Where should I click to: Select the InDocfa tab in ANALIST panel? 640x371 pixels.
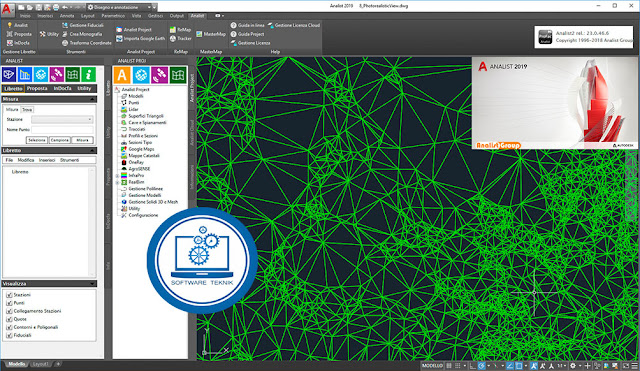click(62, 88)
